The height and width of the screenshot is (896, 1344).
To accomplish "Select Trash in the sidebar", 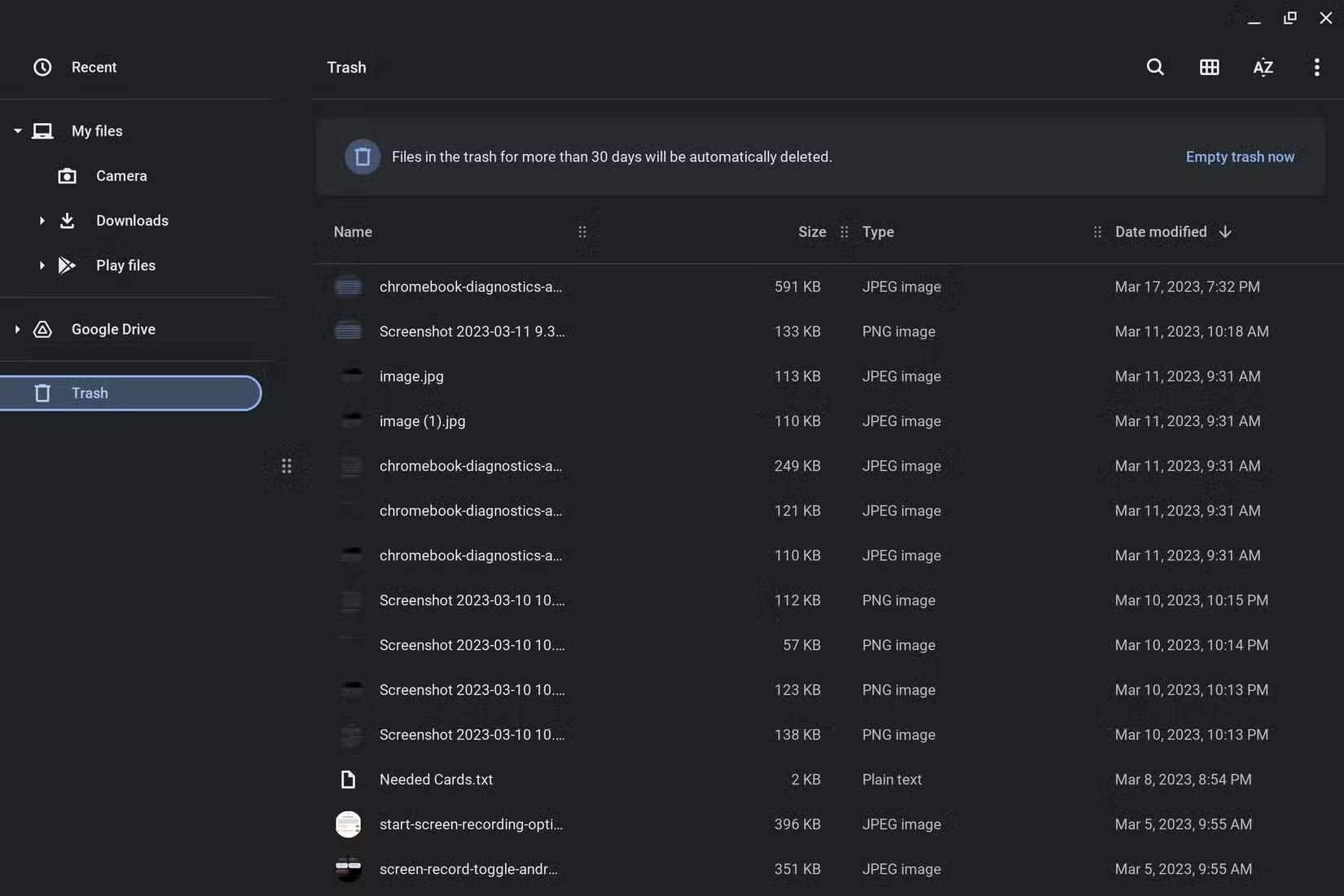I will click(90, 393).
